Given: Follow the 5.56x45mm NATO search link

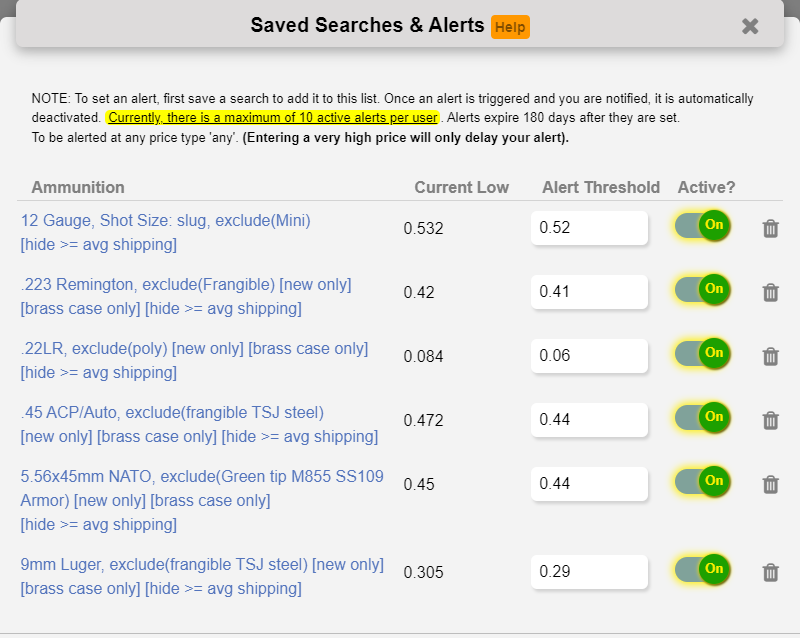Looking at the screenshot, I should click(201, 477).
